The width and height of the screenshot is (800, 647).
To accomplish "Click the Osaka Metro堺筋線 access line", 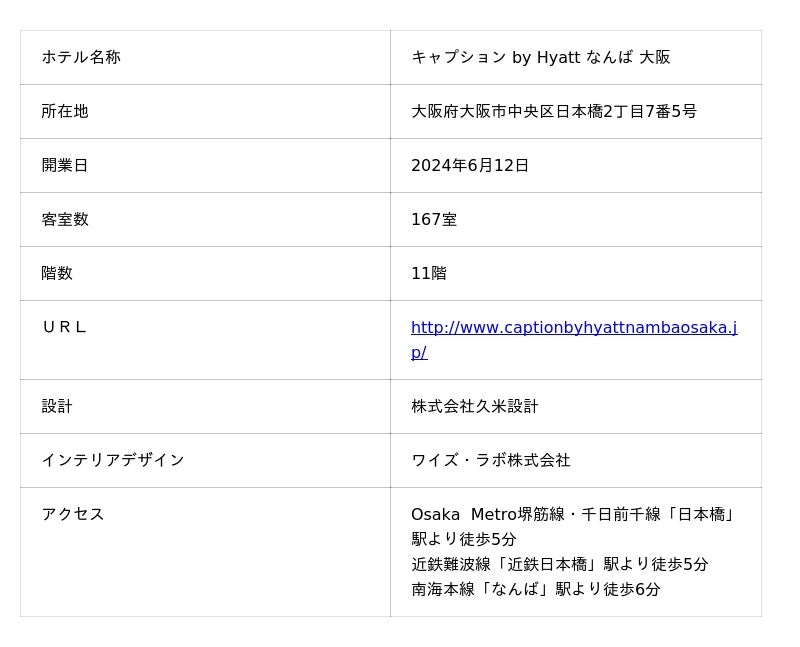I will pos(573,514).
